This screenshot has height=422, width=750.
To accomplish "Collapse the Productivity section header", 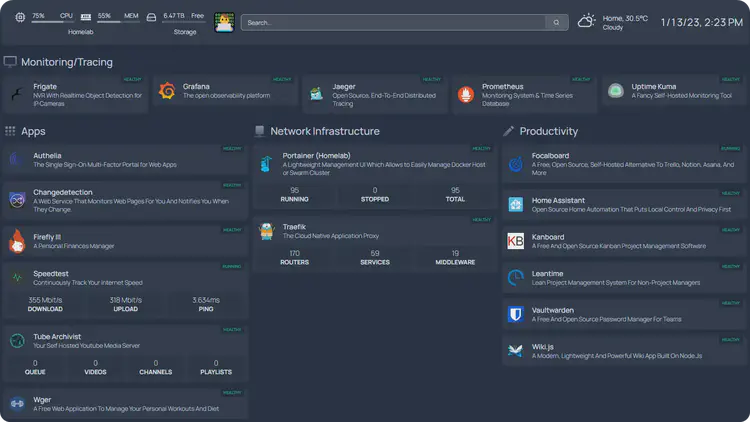I will [548, 131].
